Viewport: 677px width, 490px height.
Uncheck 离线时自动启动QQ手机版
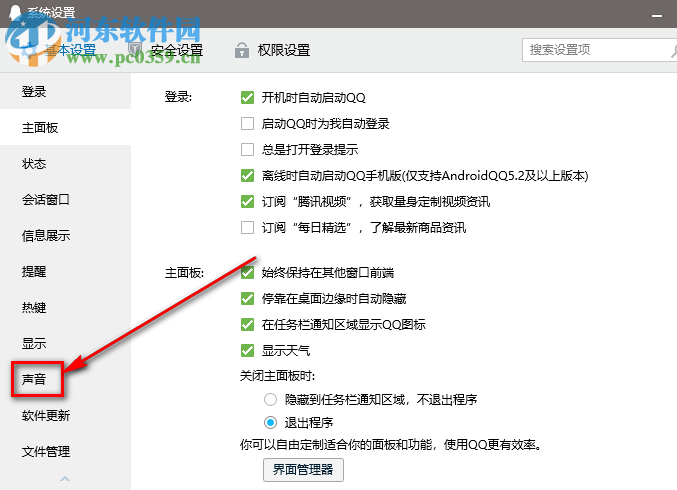pyautogui.click(x=247, y=175)
